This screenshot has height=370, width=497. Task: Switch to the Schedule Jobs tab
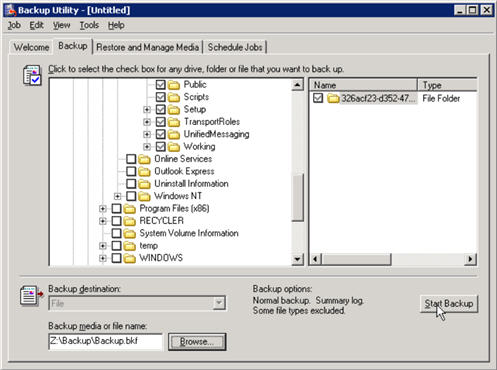[x=235, y=47]
